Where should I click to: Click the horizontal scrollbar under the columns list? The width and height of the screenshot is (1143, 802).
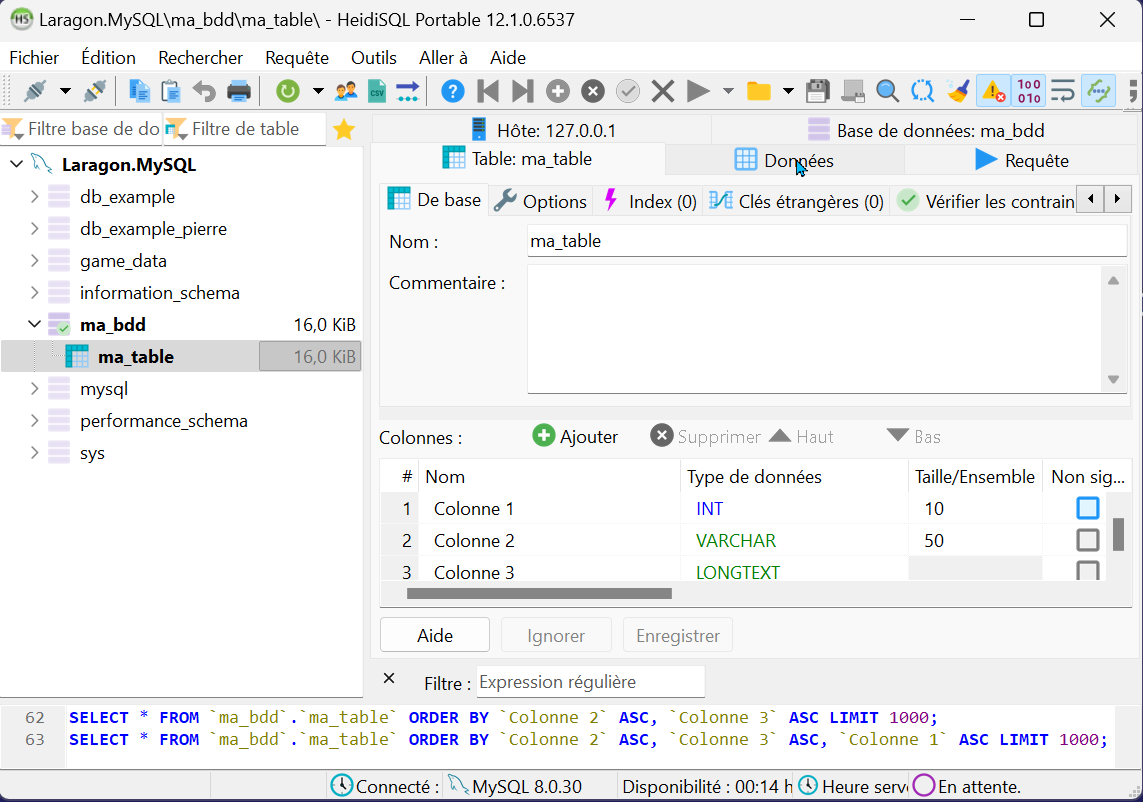pos(539,594)
